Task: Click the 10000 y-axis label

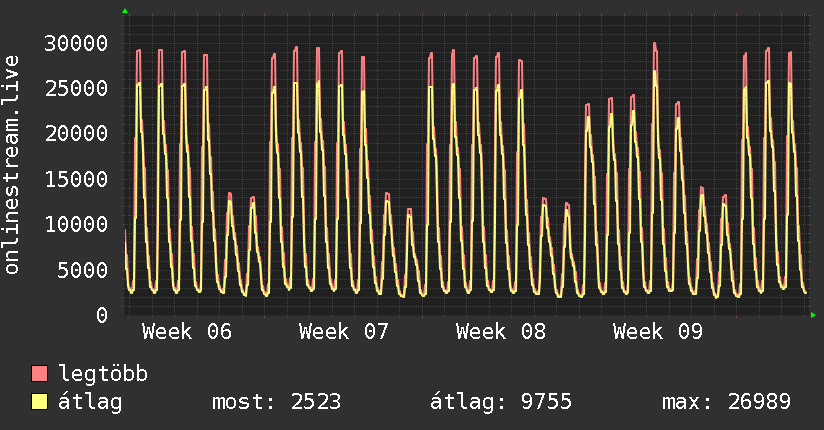Action: 76,225
